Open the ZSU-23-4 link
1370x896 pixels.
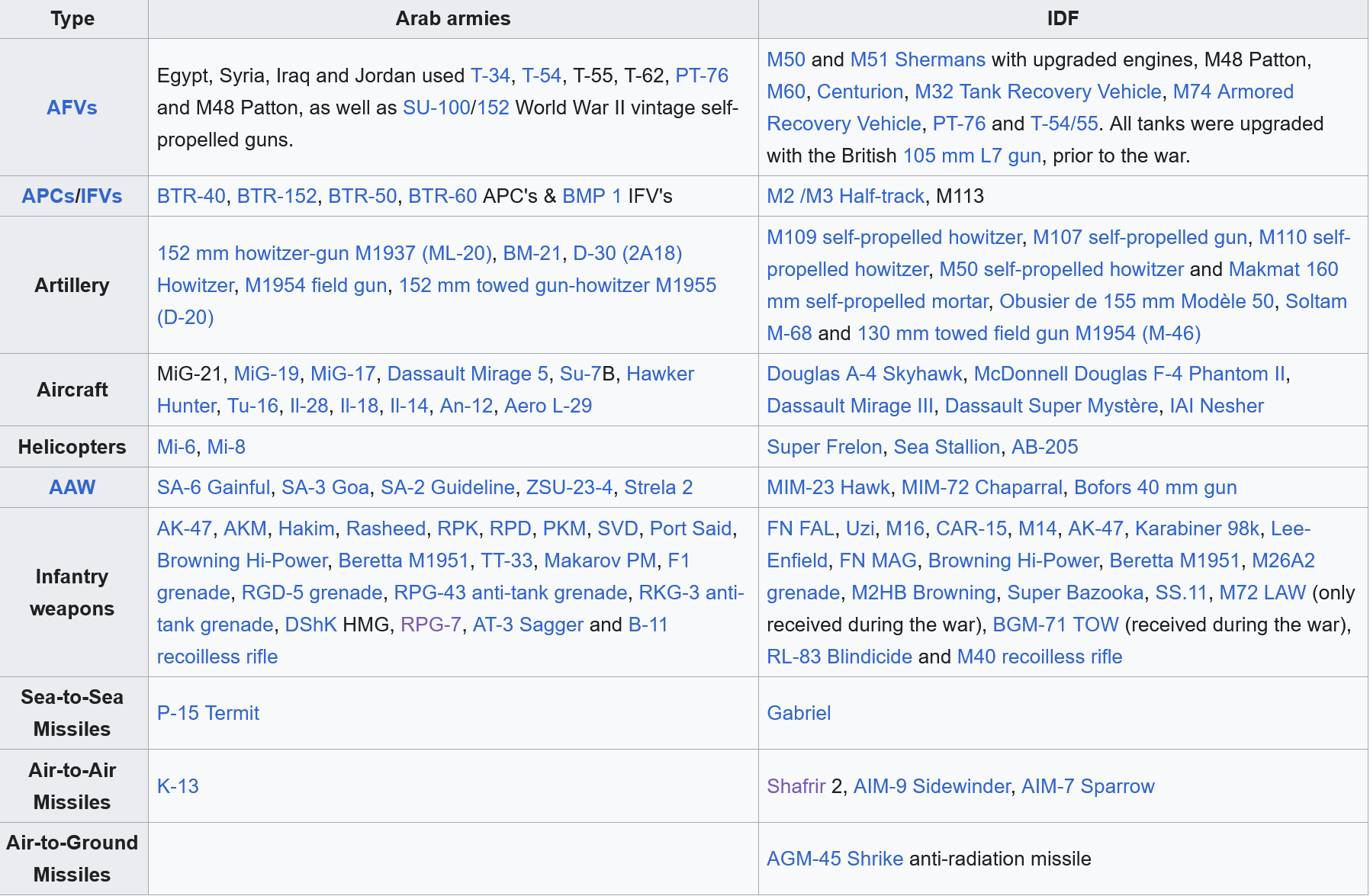tap(569, 487)
